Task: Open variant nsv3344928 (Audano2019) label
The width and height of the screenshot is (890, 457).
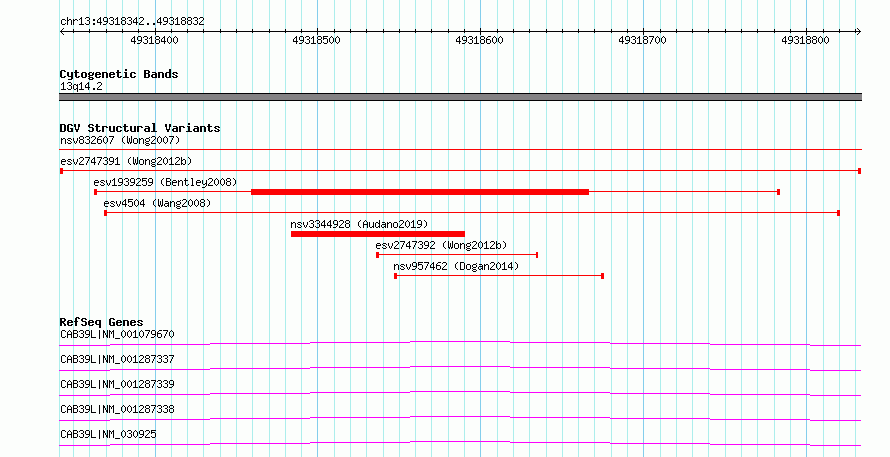Action: point(359,224)
